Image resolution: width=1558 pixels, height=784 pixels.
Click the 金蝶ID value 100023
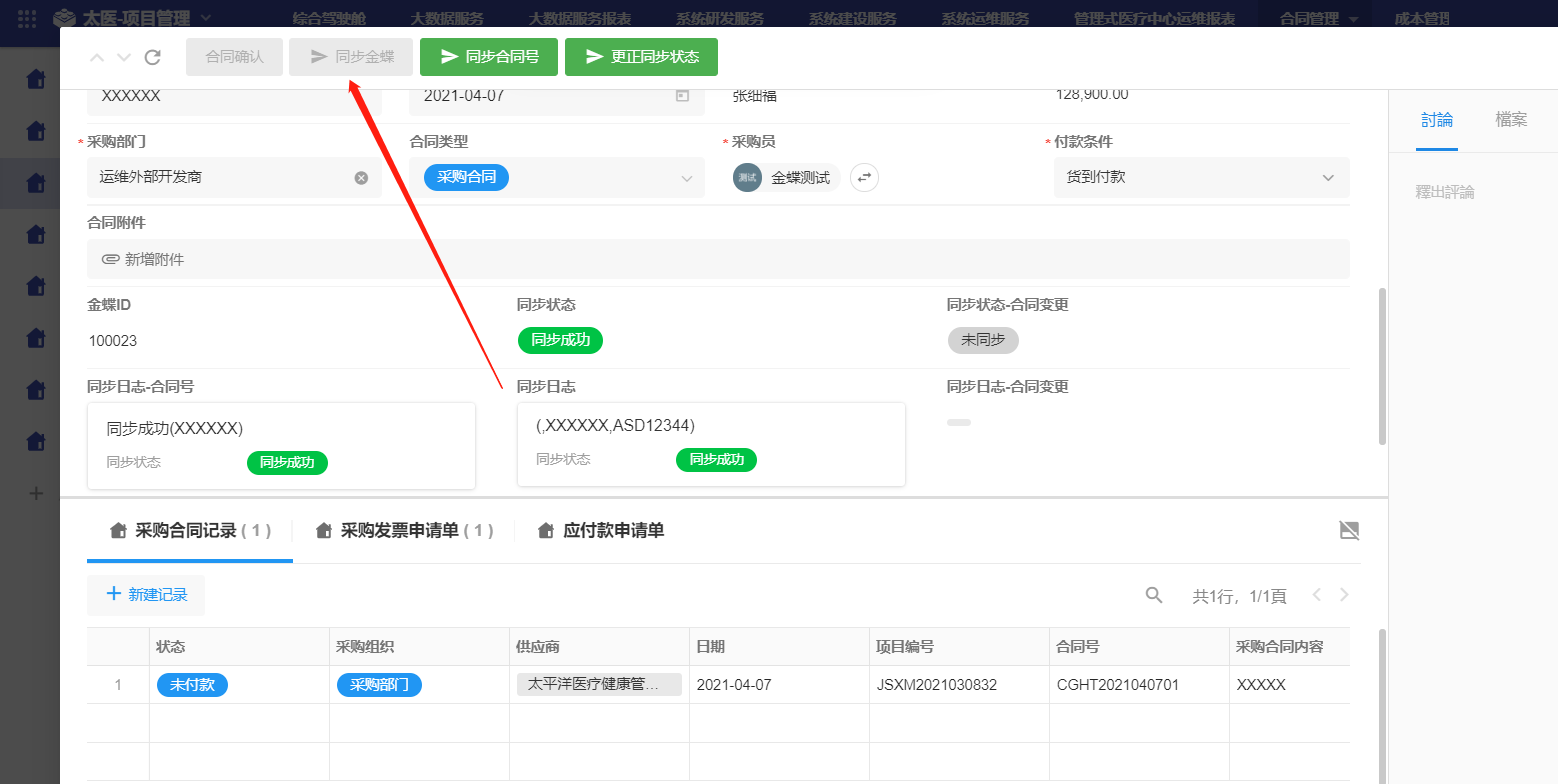[x=113, y=341]
